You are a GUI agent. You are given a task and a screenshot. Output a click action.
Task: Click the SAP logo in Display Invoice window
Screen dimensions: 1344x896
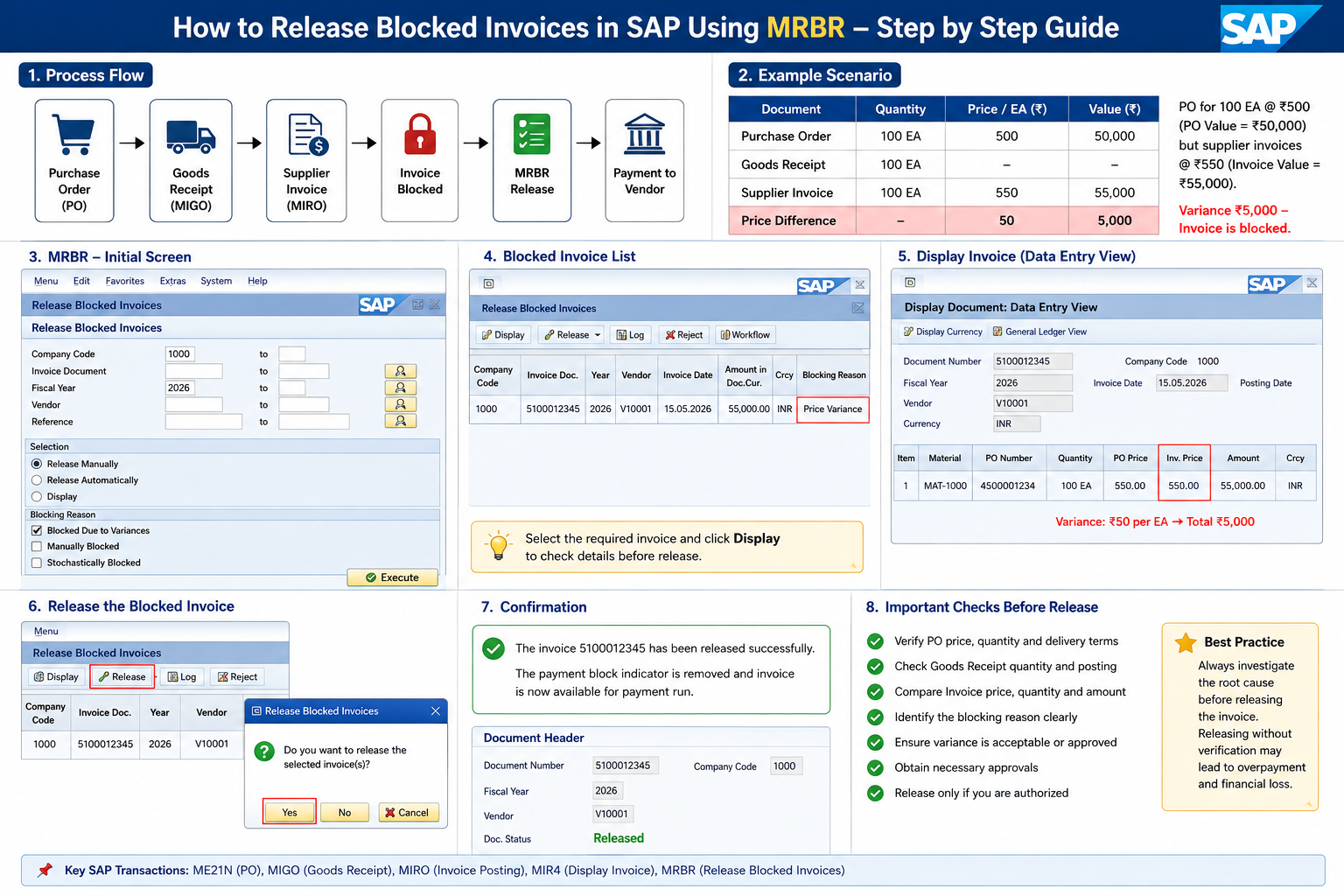coord(1273,283)
